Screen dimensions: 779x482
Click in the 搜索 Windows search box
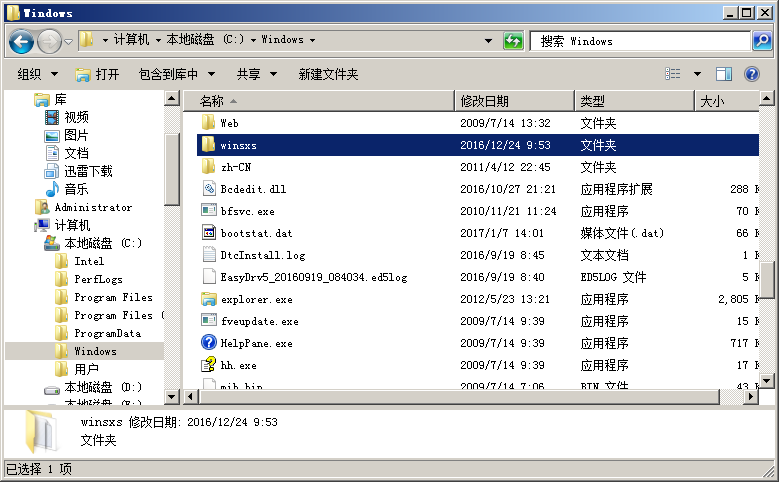[x=640, y=41]
